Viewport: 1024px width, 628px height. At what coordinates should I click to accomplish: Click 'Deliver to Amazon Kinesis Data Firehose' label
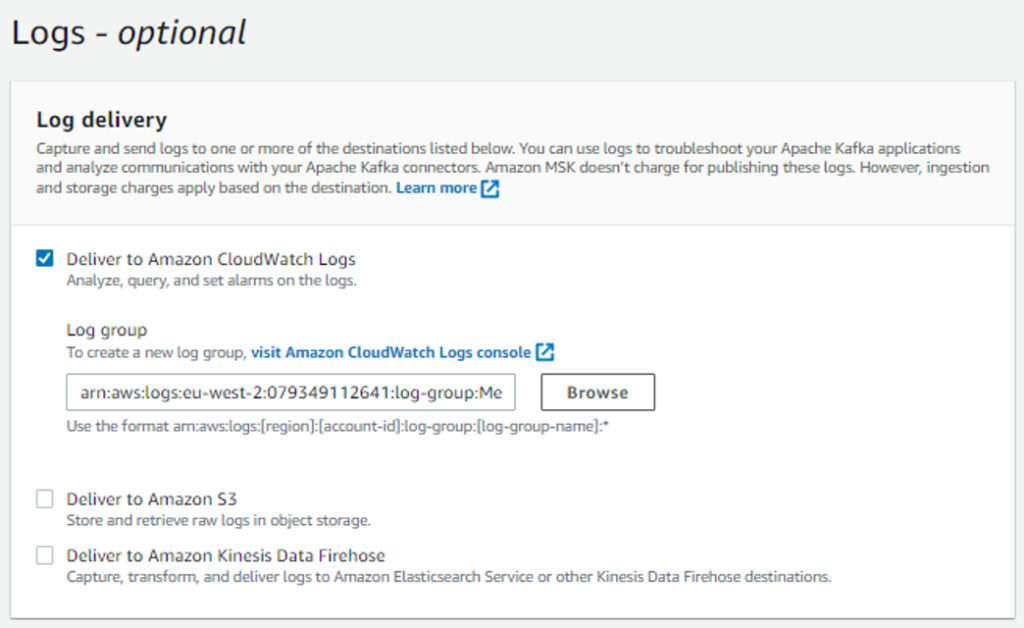[225, 556]
